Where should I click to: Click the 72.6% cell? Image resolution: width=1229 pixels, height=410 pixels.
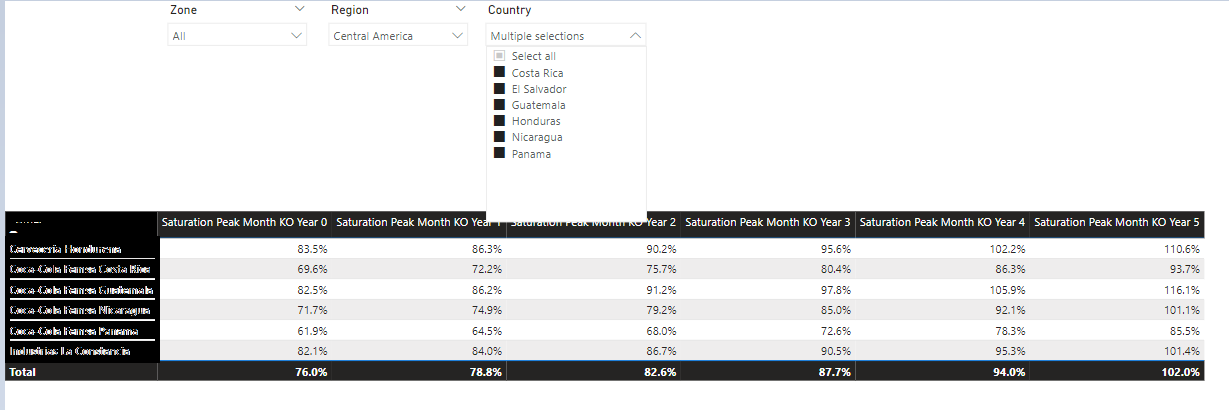point(768,330)
